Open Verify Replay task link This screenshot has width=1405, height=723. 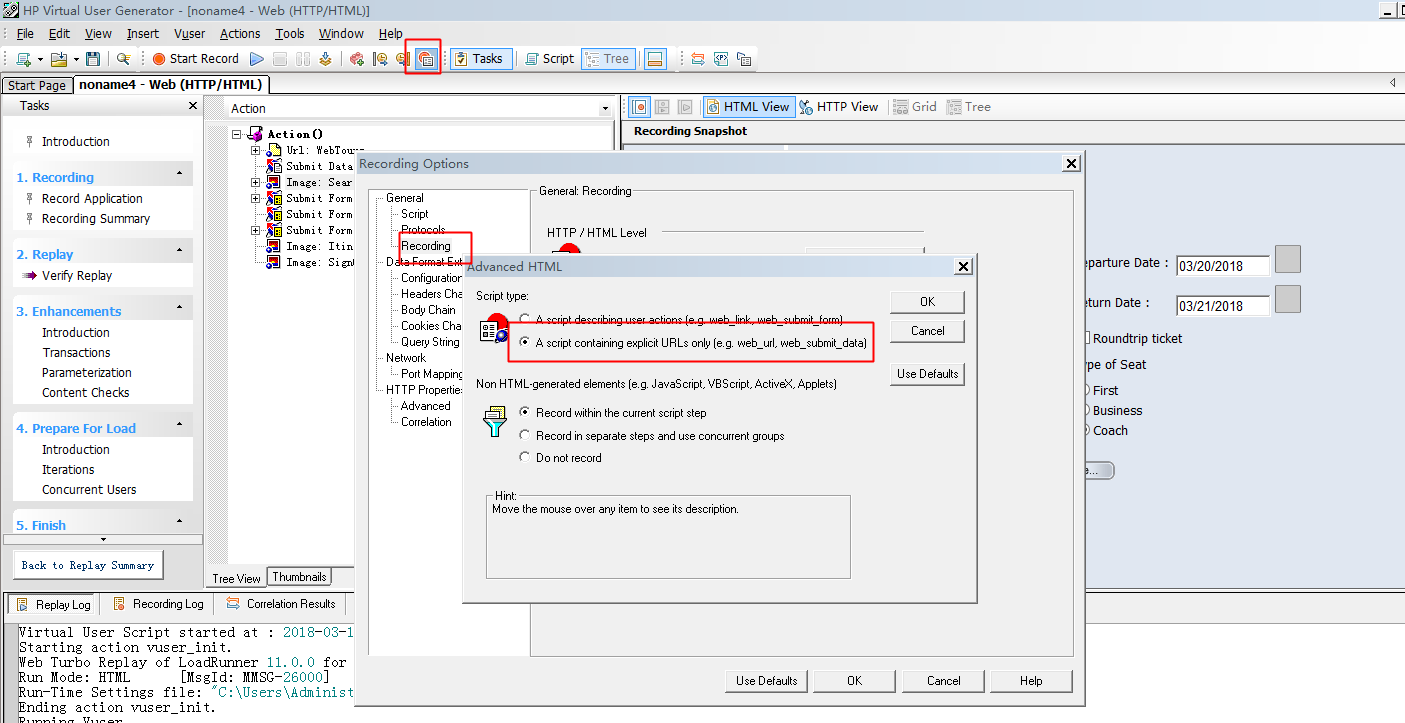pos(77,275)
